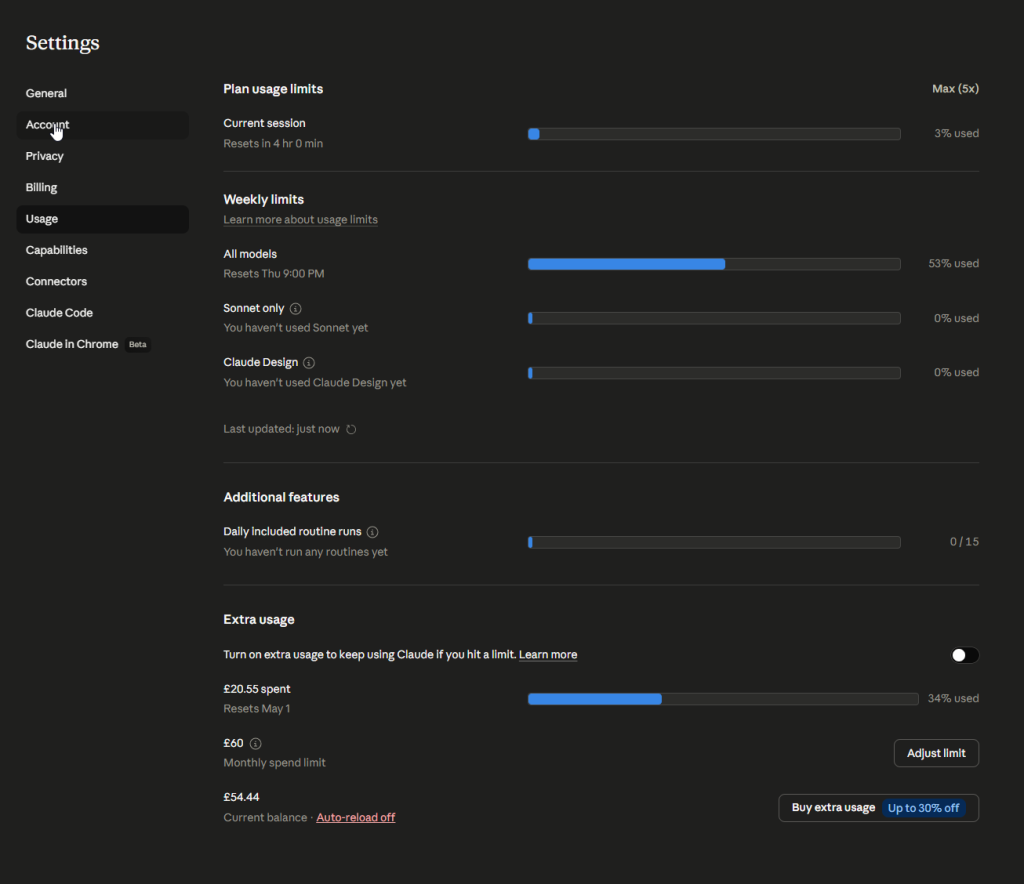
Task: Open the info icon next to £60
Action: [x=255, y=743]
